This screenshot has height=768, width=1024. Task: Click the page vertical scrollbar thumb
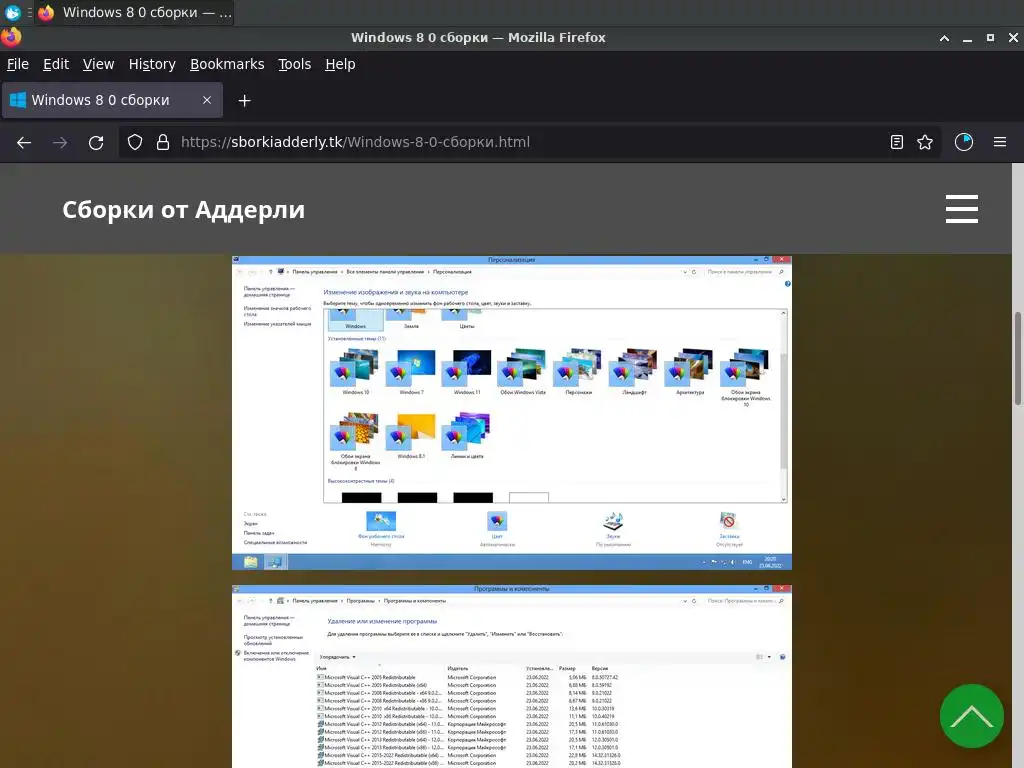pyautogui.click(x=1017, y=359)
